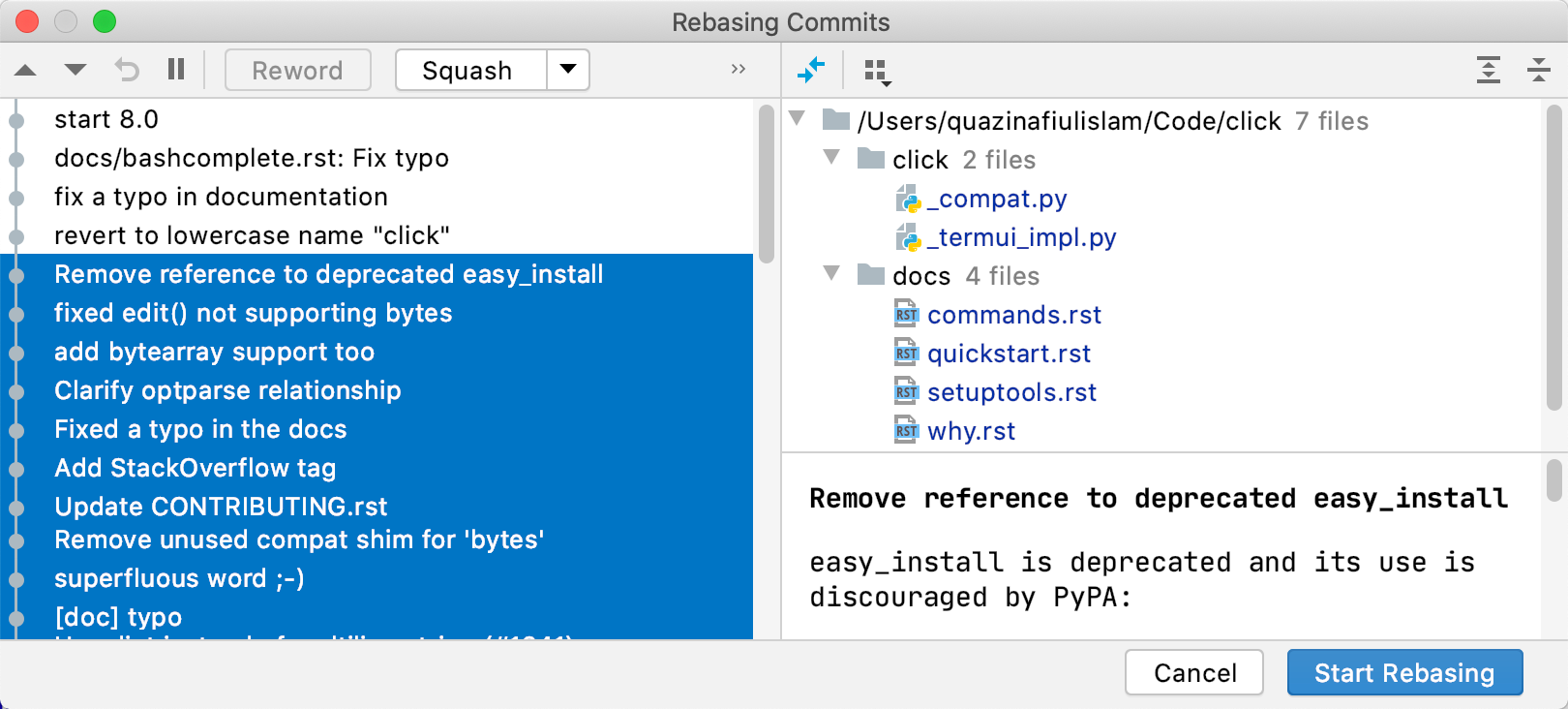Select the quickstart.rst file
The height and width of the screenshot is (709, 1568).
click(1009, 354)
